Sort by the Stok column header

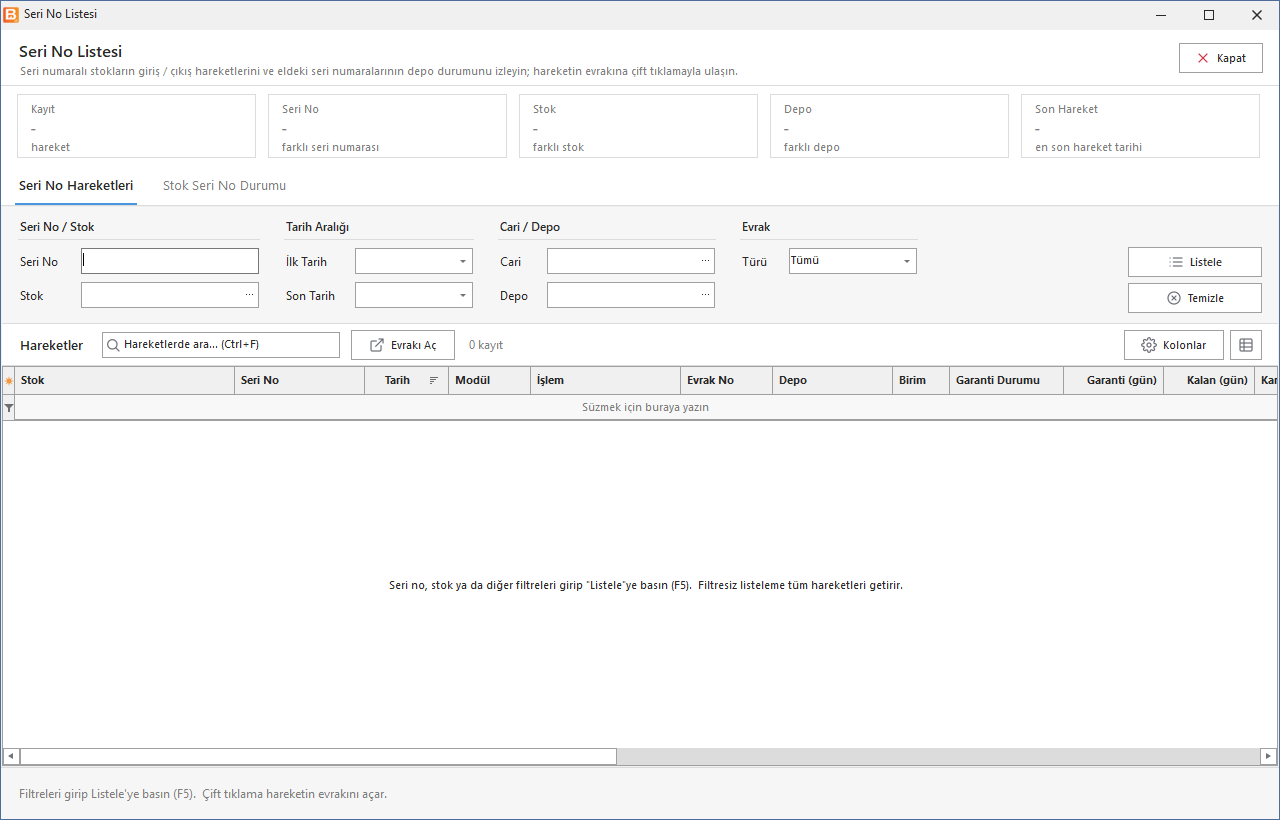click(125, 381)
